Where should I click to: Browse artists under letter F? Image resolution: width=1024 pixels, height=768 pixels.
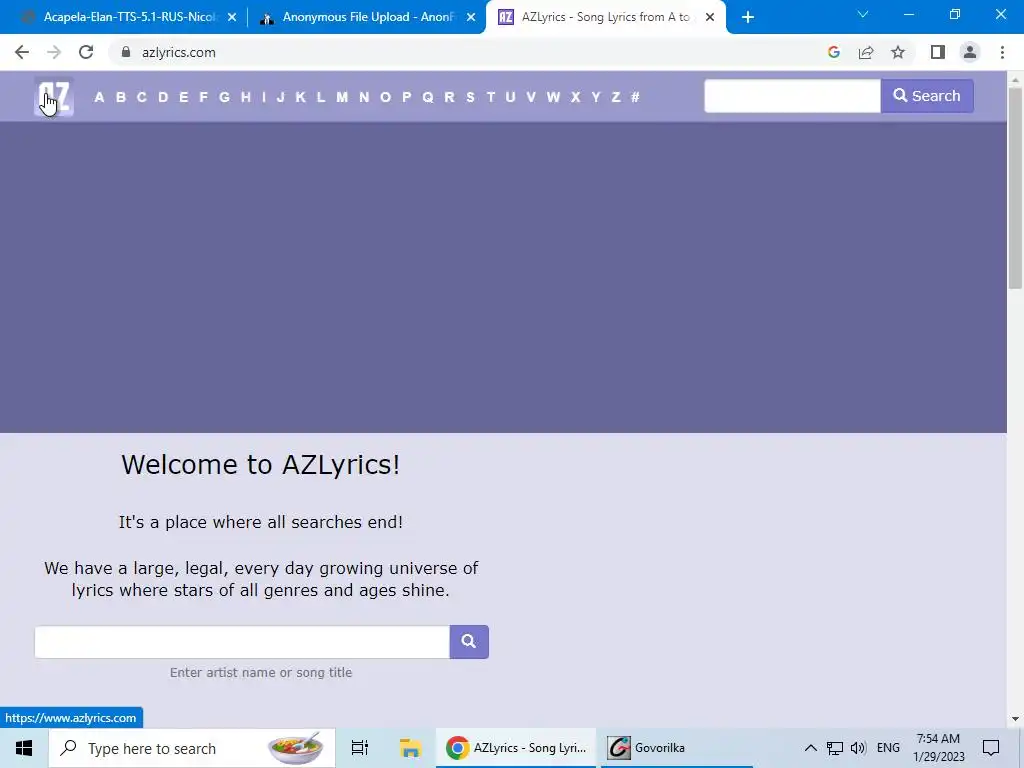tap(204, 97)
